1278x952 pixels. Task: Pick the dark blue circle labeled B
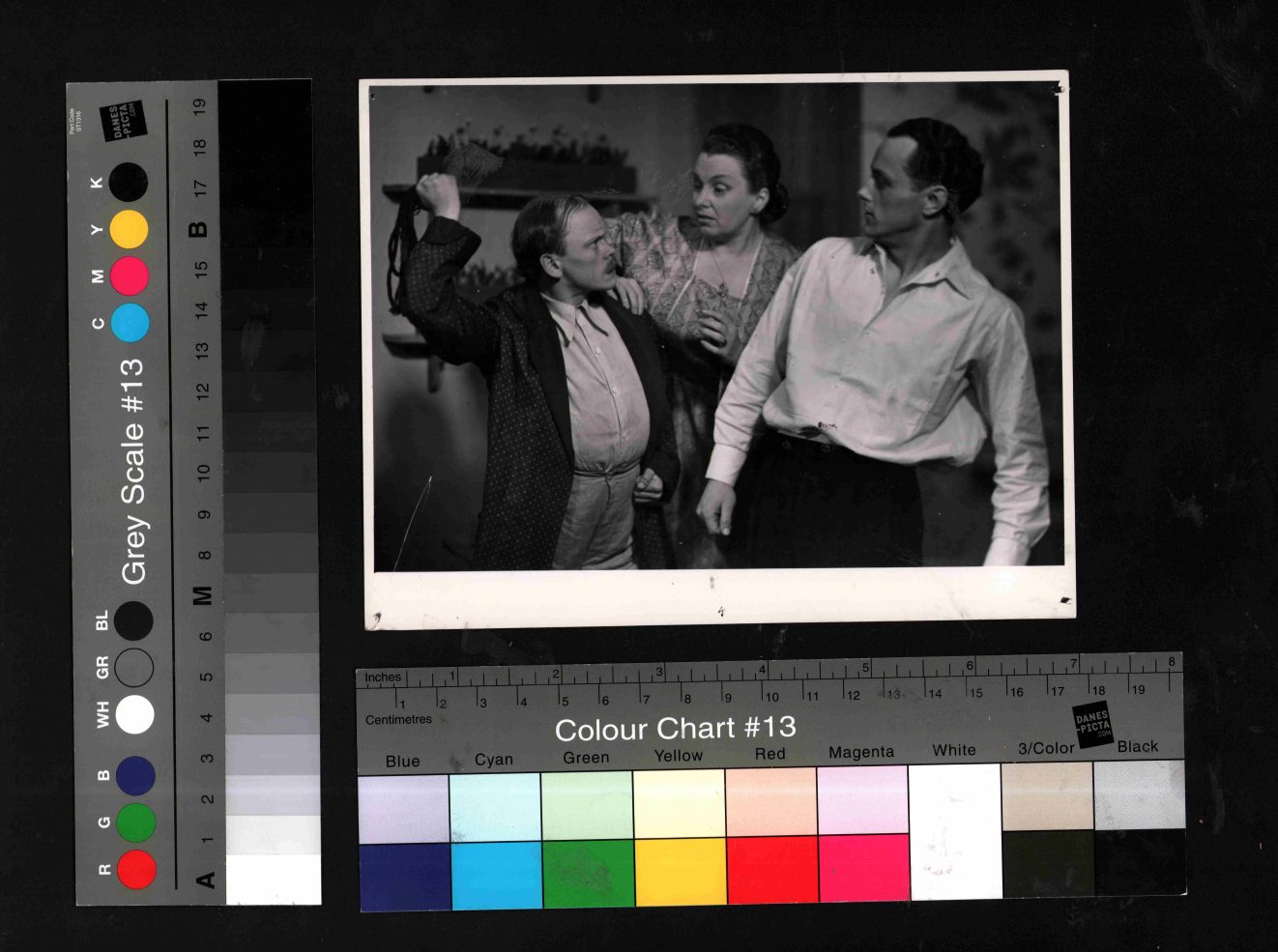[x=135, y=775]
